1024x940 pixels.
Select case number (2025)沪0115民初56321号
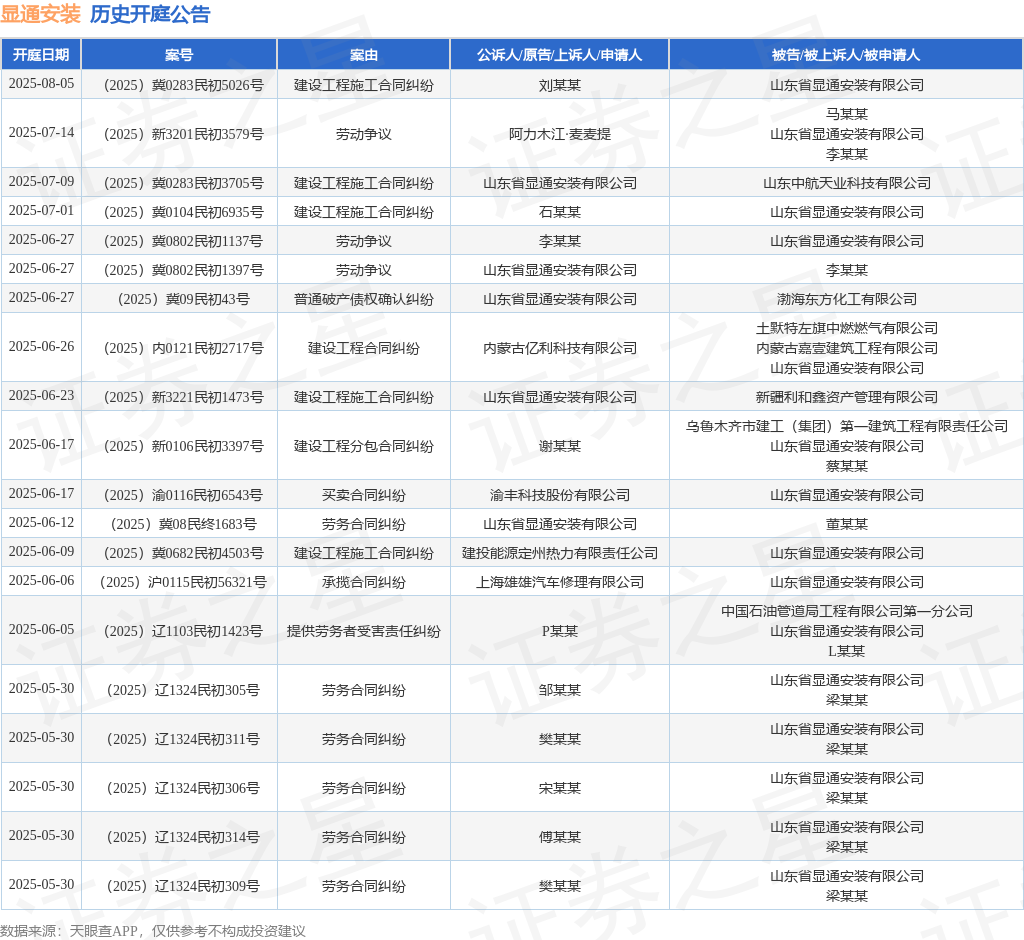[x=180, y=582]
